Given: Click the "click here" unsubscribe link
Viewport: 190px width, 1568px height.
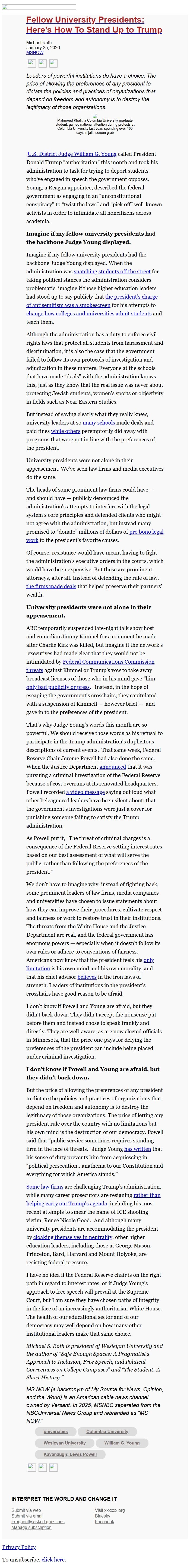Looking at the screenshot, I should coord(53,1560).
